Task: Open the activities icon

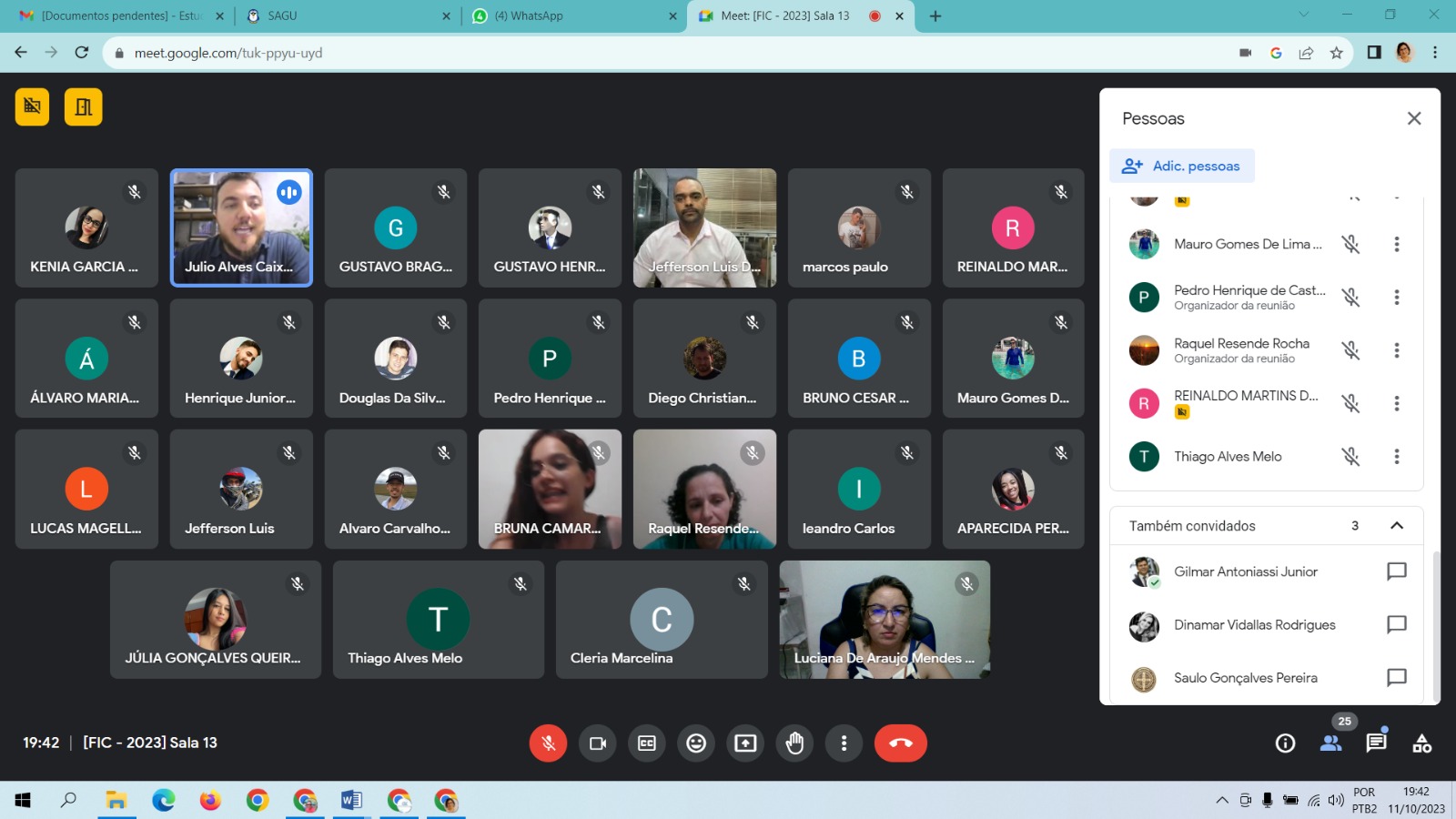Action: click(1421, 743)
